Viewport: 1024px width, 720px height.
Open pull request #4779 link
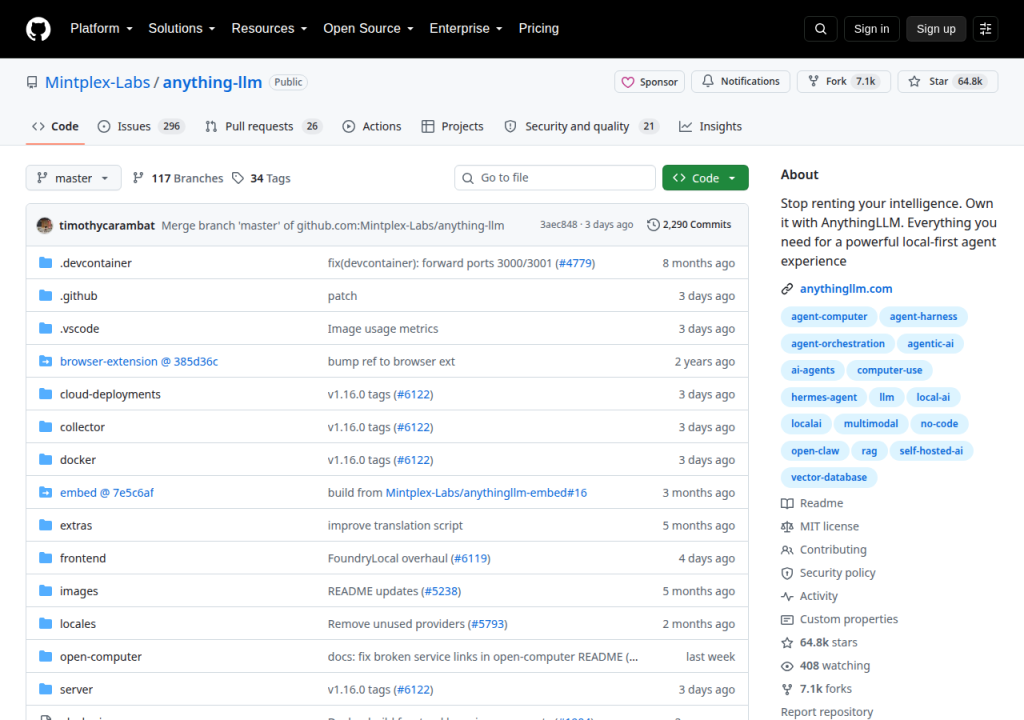[x=575, y=263]
